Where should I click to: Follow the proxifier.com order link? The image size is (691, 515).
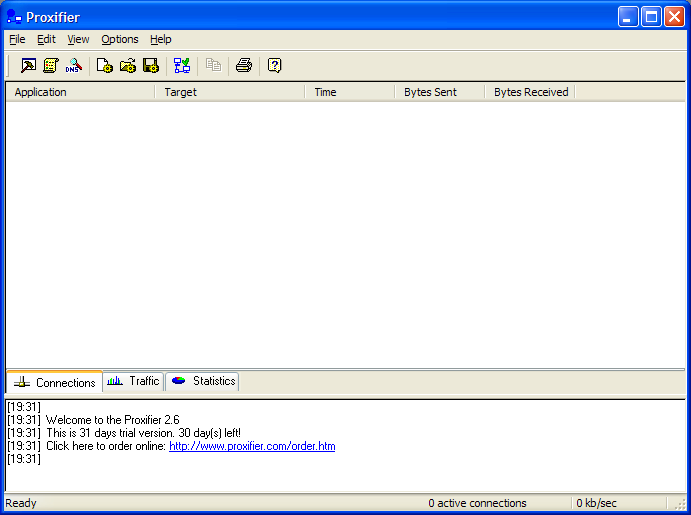pos(252,446)
